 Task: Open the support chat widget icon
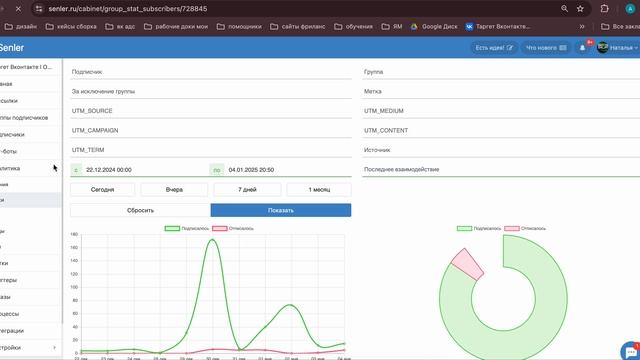(631, 351)
